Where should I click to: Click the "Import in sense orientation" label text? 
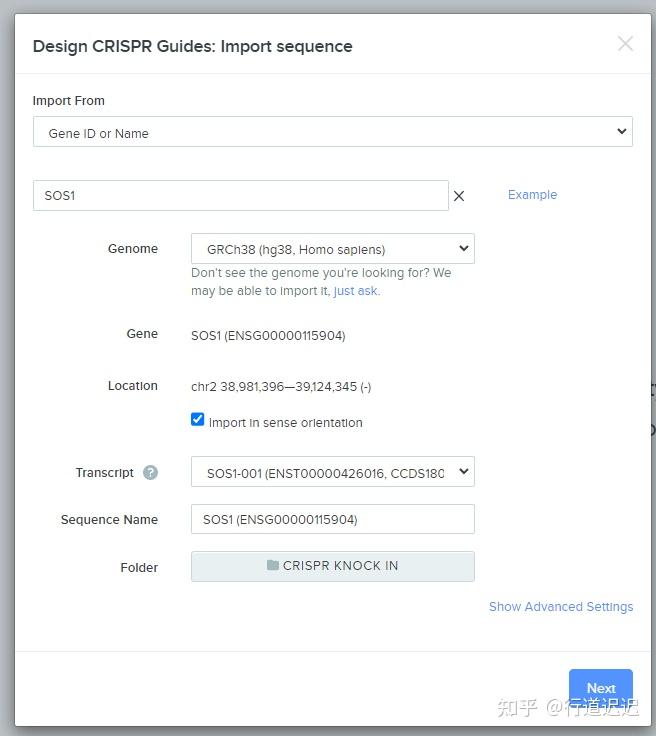[285, 423]
